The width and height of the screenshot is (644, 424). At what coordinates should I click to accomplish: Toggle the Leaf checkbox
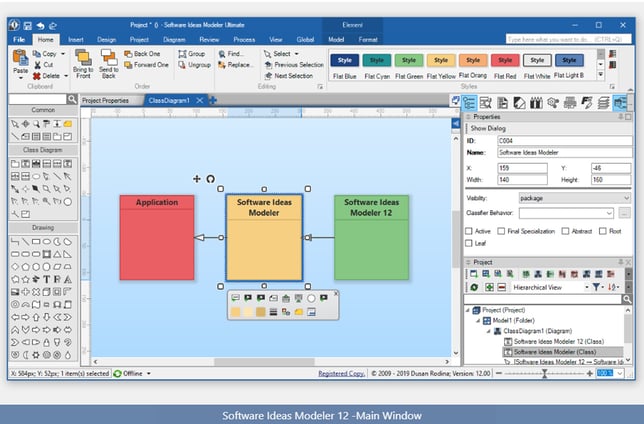pos(469,243)
